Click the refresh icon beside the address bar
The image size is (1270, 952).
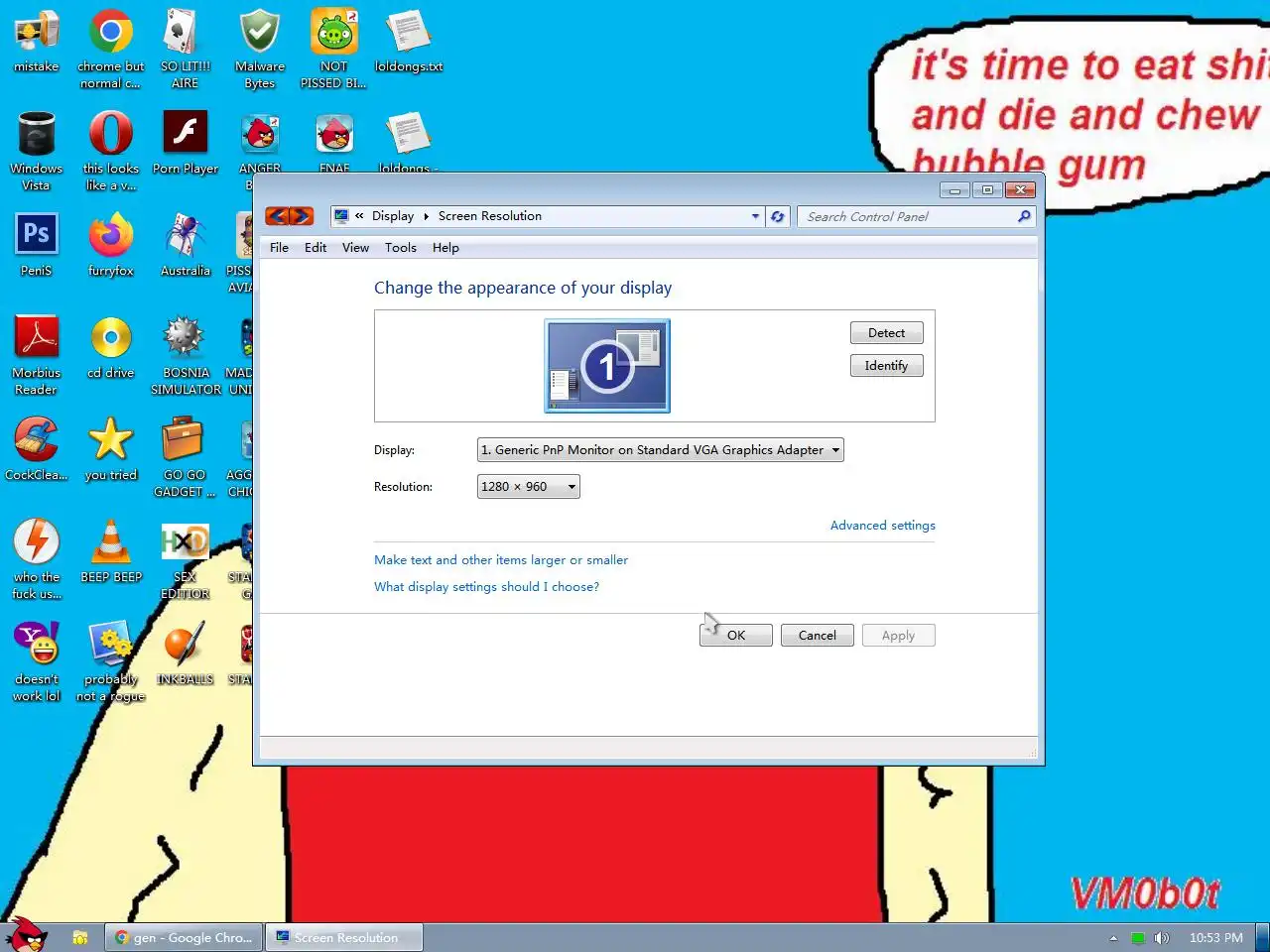pos(778,216)
